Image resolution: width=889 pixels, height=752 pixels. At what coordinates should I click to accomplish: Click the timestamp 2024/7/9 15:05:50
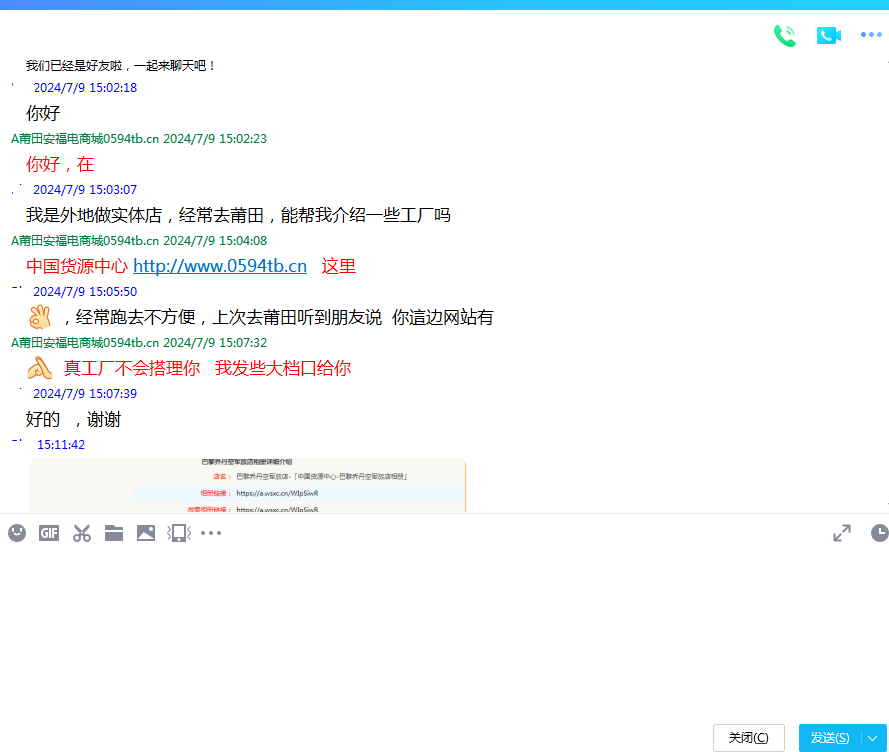pyautogui.click(x=85, y=291)
